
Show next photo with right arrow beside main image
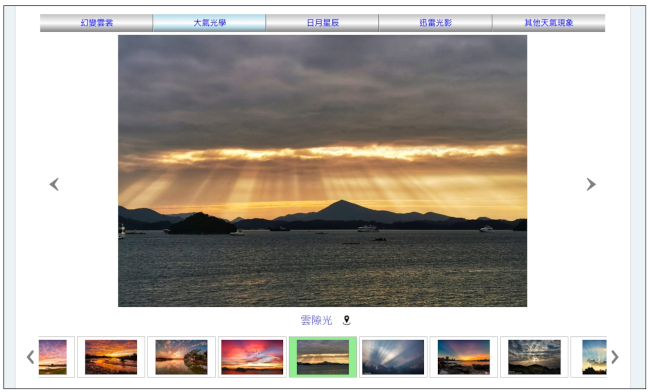(x=591, y=184)
